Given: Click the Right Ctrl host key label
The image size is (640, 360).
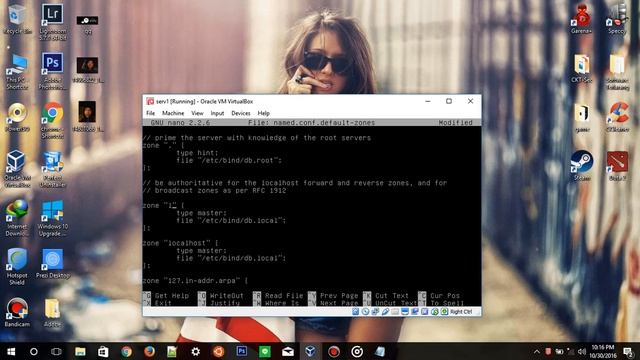Looking at the screenshot, I should tap(461, 311).
